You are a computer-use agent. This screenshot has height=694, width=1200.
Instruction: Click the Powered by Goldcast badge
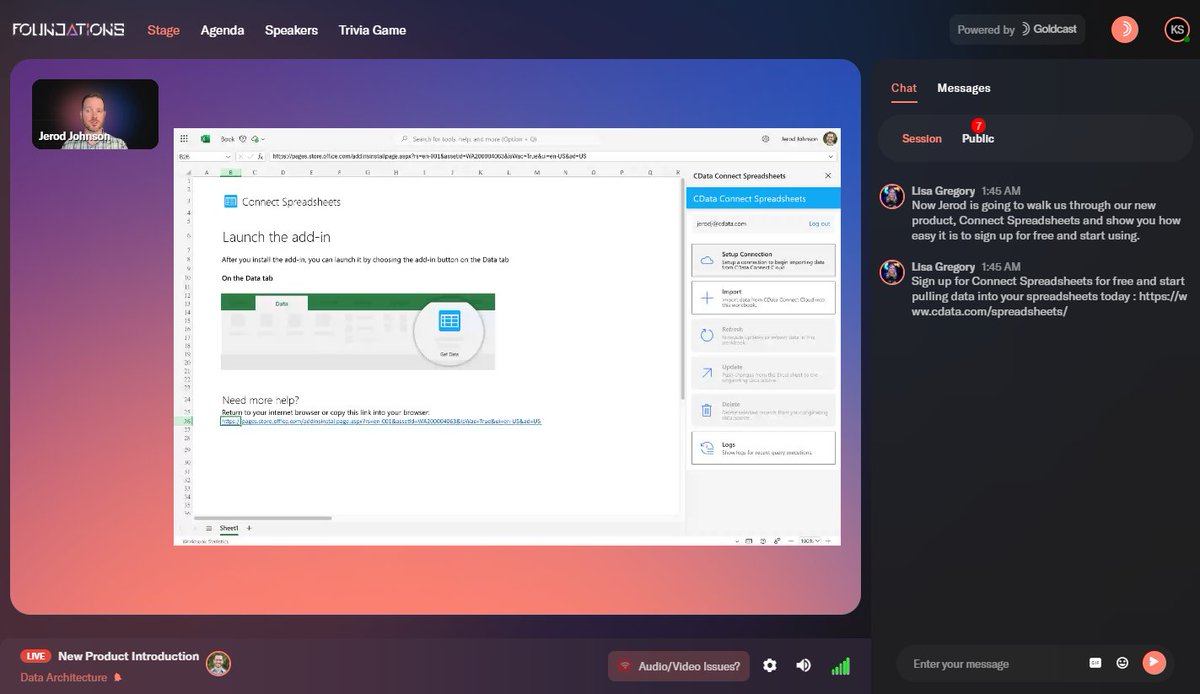[x=1016, y=30]
